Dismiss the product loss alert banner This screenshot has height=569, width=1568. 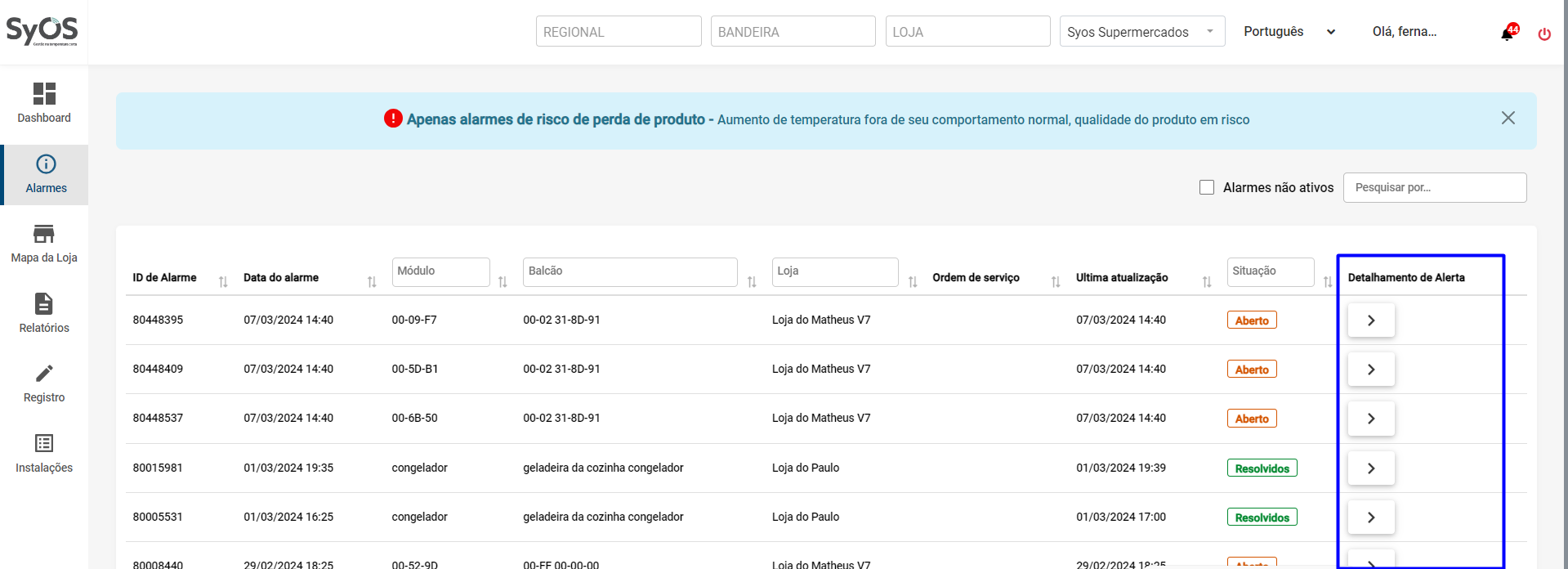1508,118
